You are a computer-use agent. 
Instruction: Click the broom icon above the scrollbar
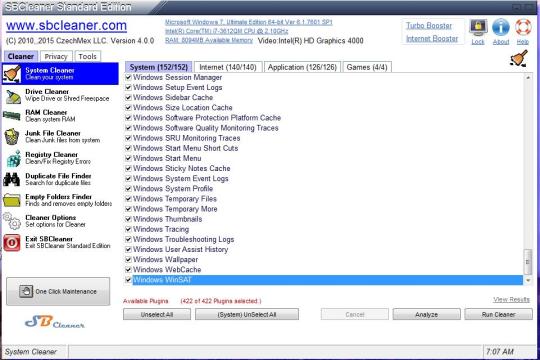[x=519, y=58]
